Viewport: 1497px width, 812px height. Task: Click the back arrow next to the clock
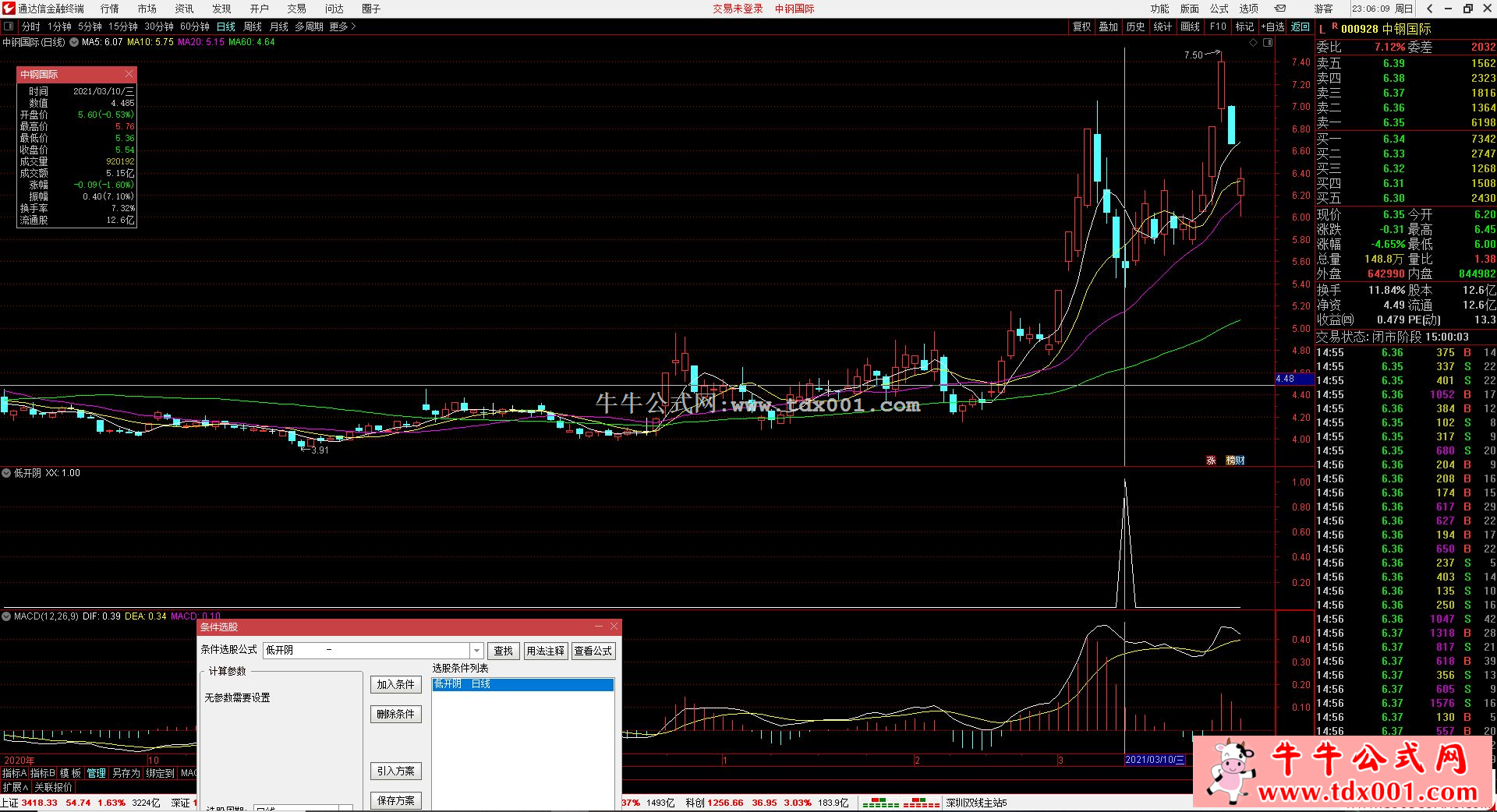click(x=1429, y=9)
